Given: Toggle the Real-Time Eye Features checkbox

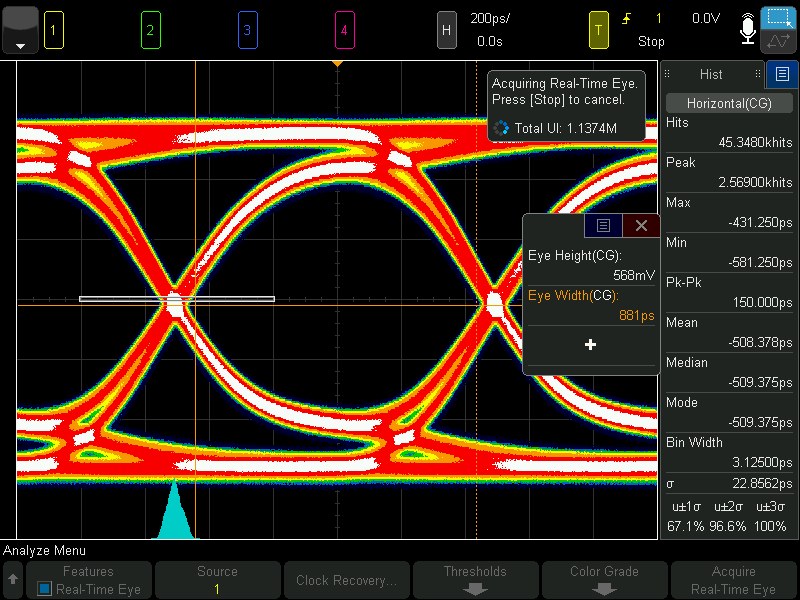Looking at the screenshot, I should click(44, 589).
